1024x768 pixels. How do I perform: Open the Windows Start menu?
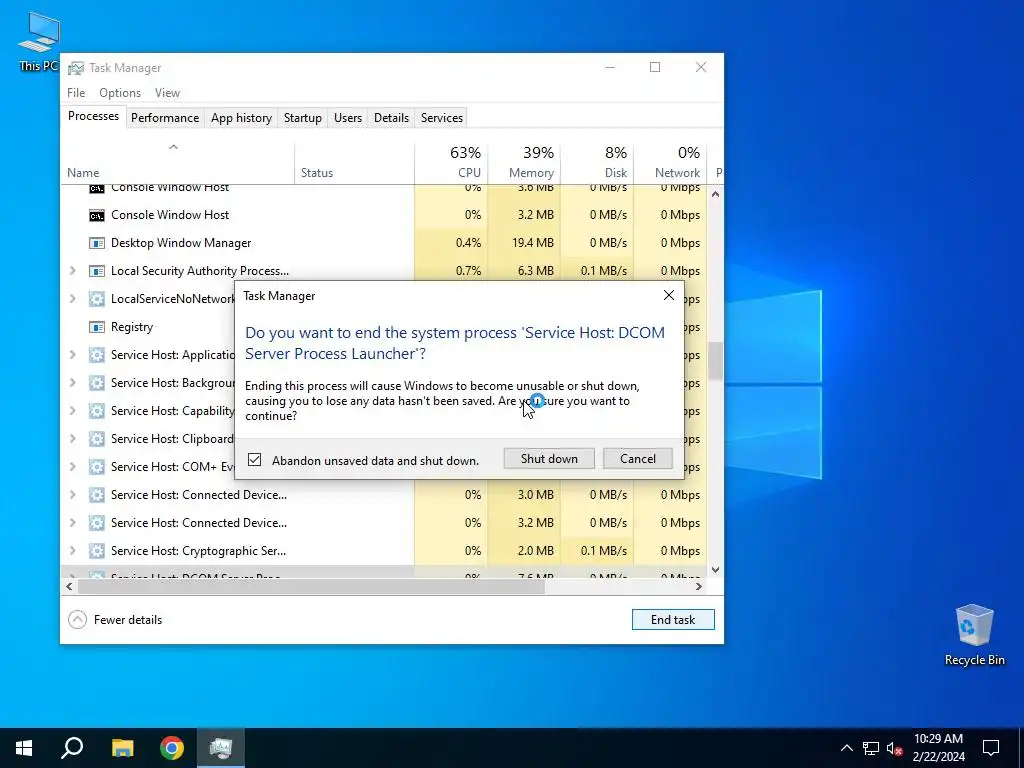(x=24, y=748)
